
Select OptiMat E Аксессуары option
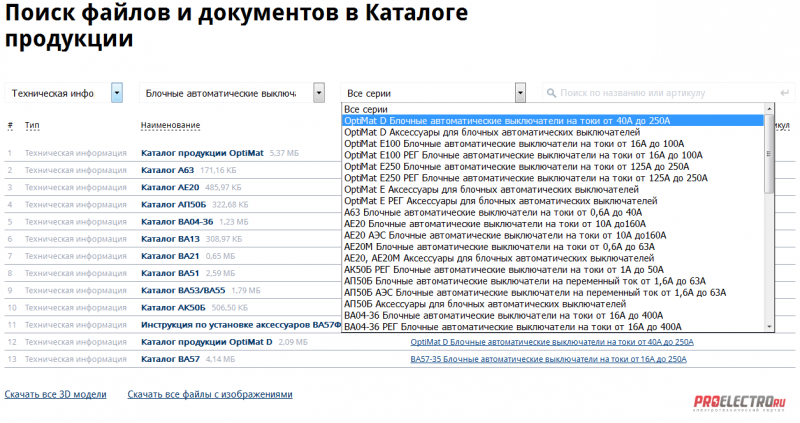553,189
